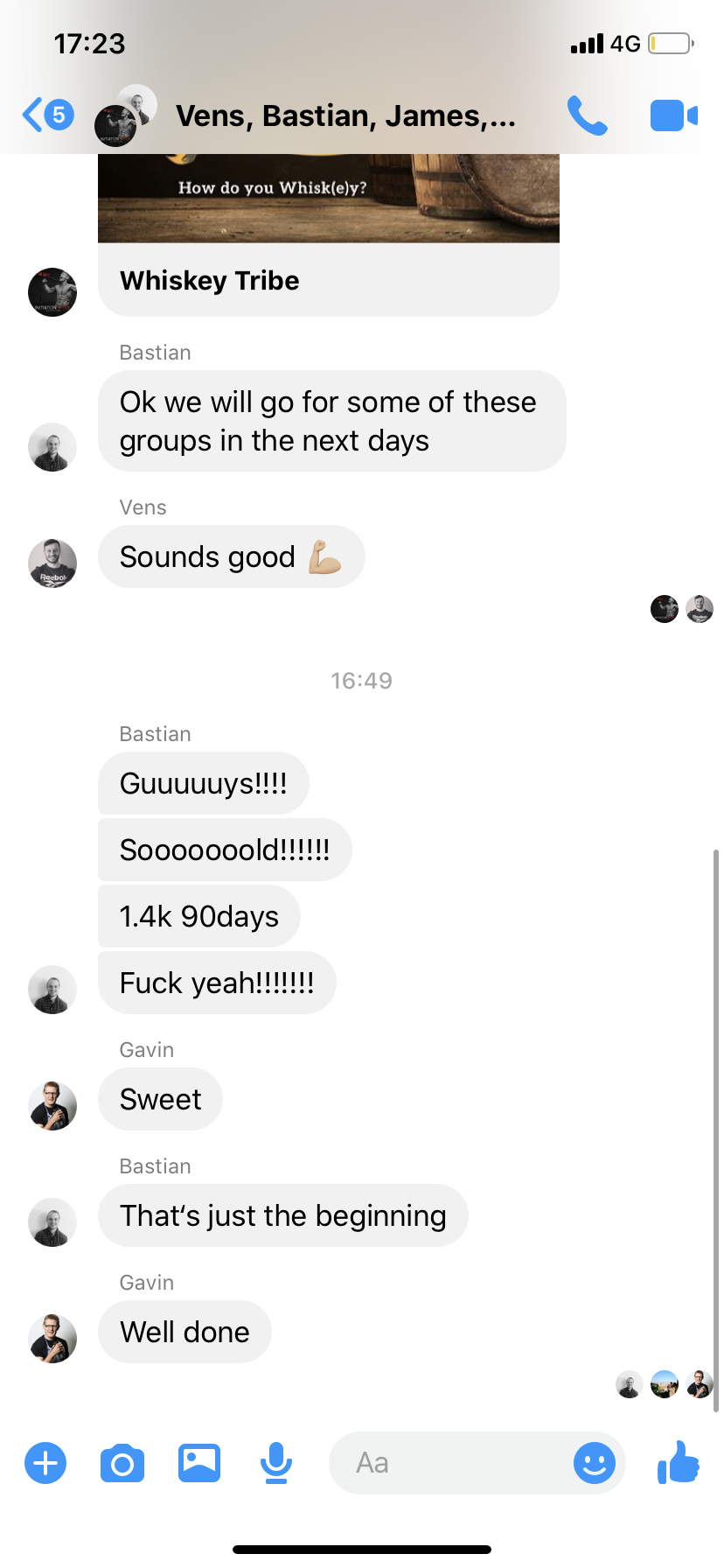Screen dimensions: 724x1568
Task: Open group details via conversation title
Action: coord(345,115)
